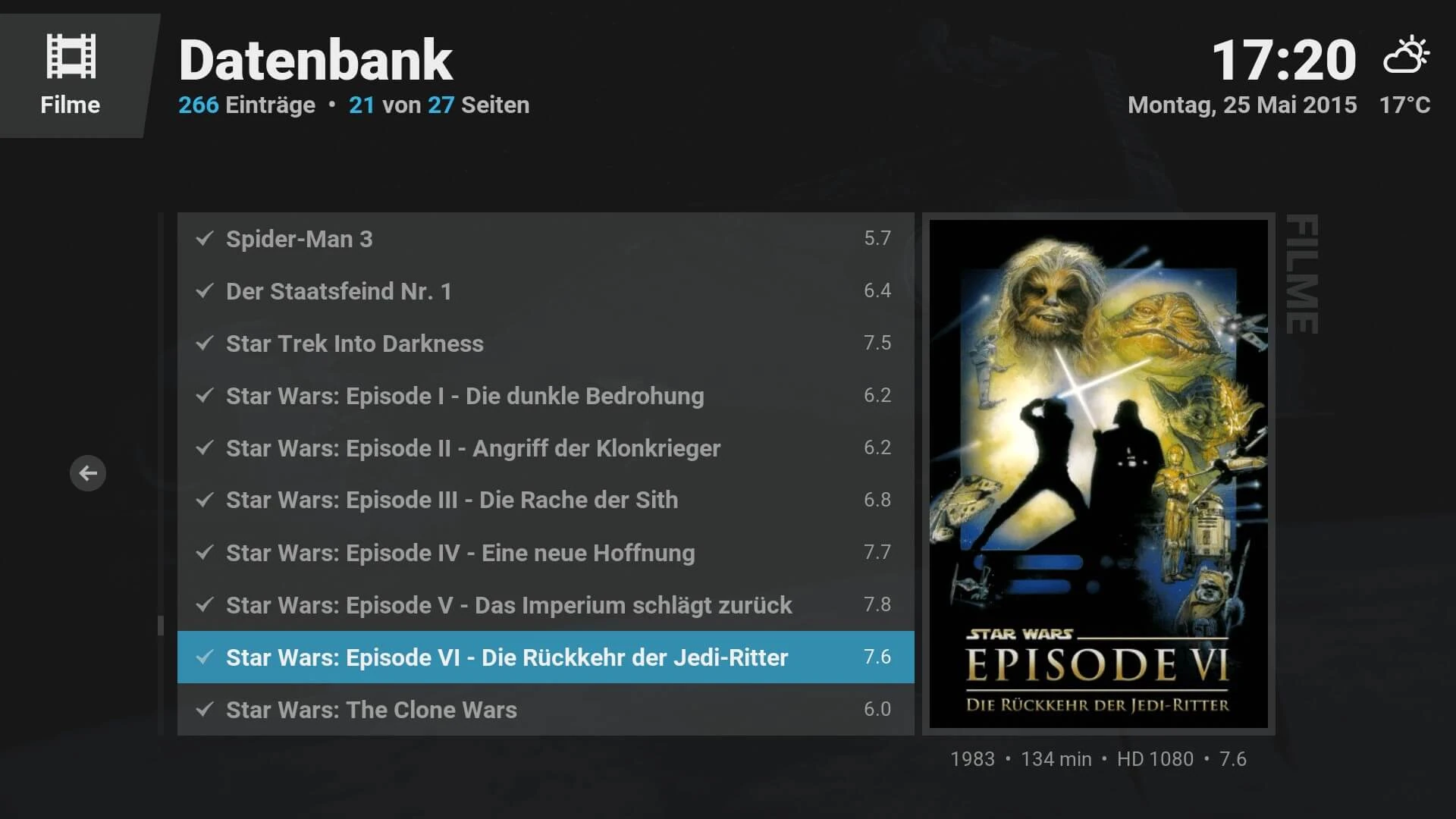Click the Datenbank header title
The height and width of the screenshot is (819, 1456).
[x=315, y=61]
